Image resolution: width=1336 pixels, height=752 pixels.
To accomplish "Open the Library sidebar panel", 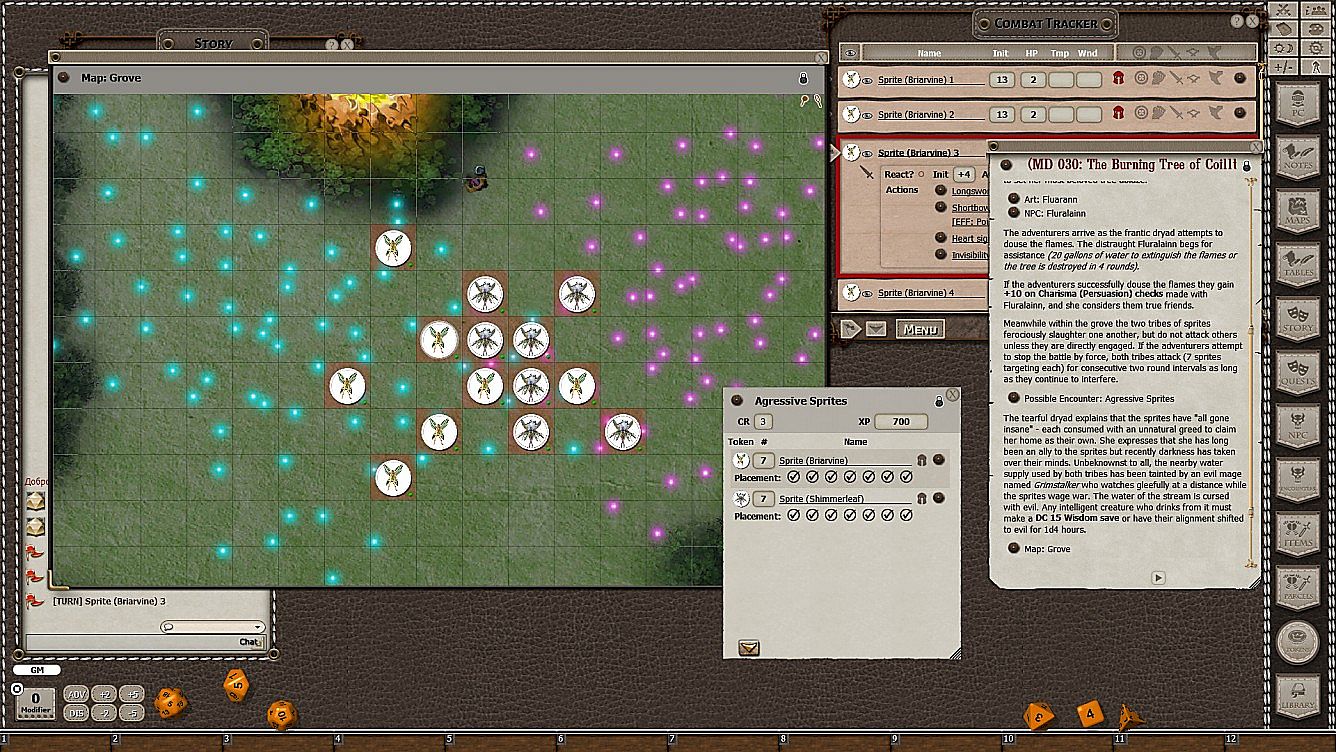I will click(x=1298, y=697).
